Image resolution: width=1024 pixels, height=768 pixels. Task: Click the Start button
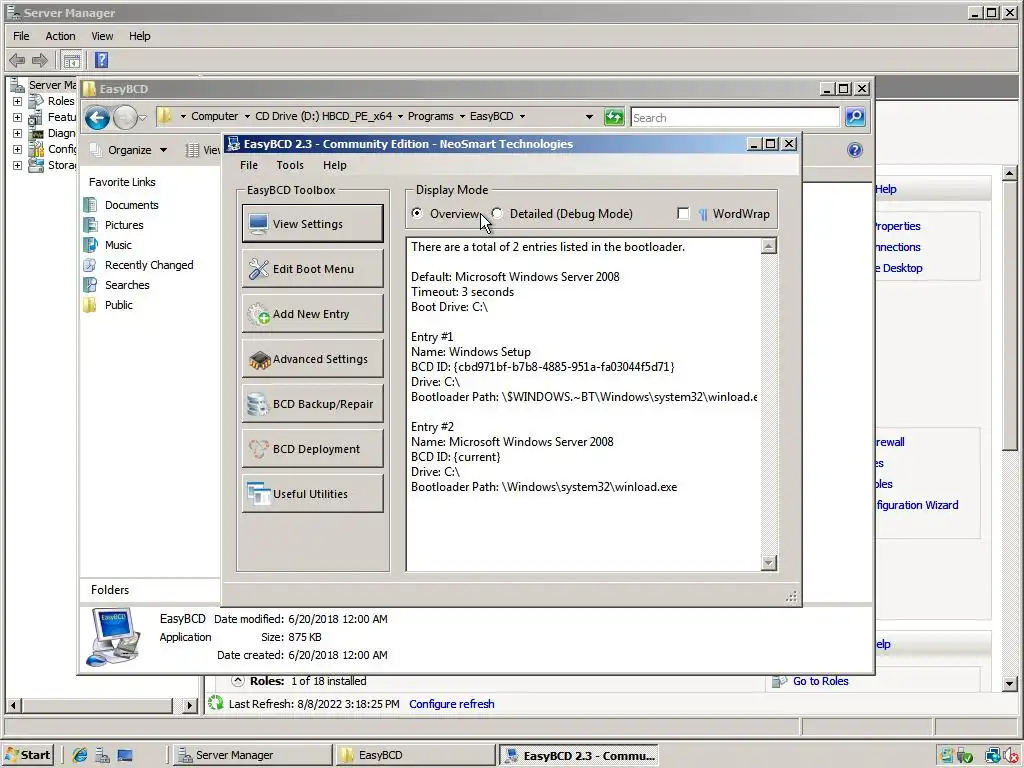tap(27, 755)
